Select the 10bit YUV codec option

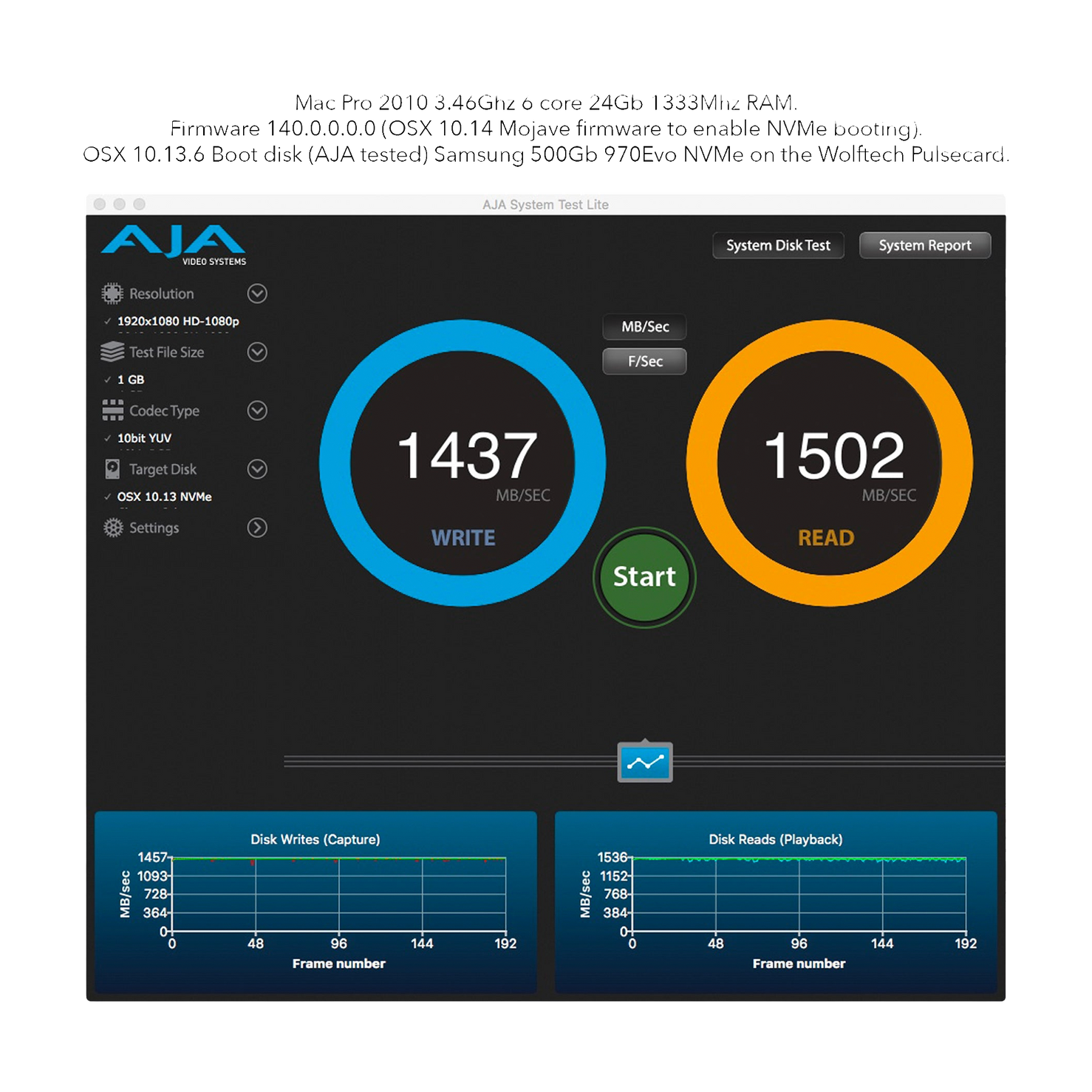(144, 438)
